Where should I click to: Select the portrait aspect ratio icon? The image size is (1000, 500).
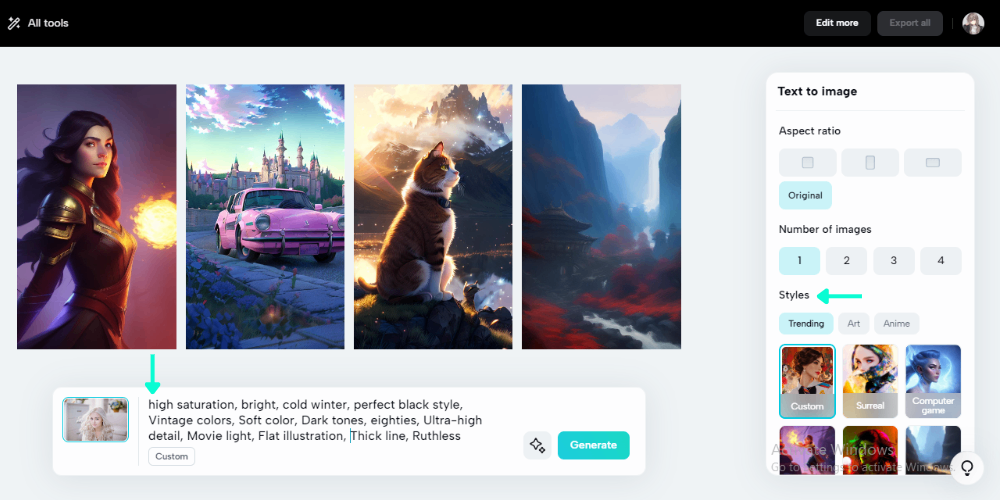[870, 163]
